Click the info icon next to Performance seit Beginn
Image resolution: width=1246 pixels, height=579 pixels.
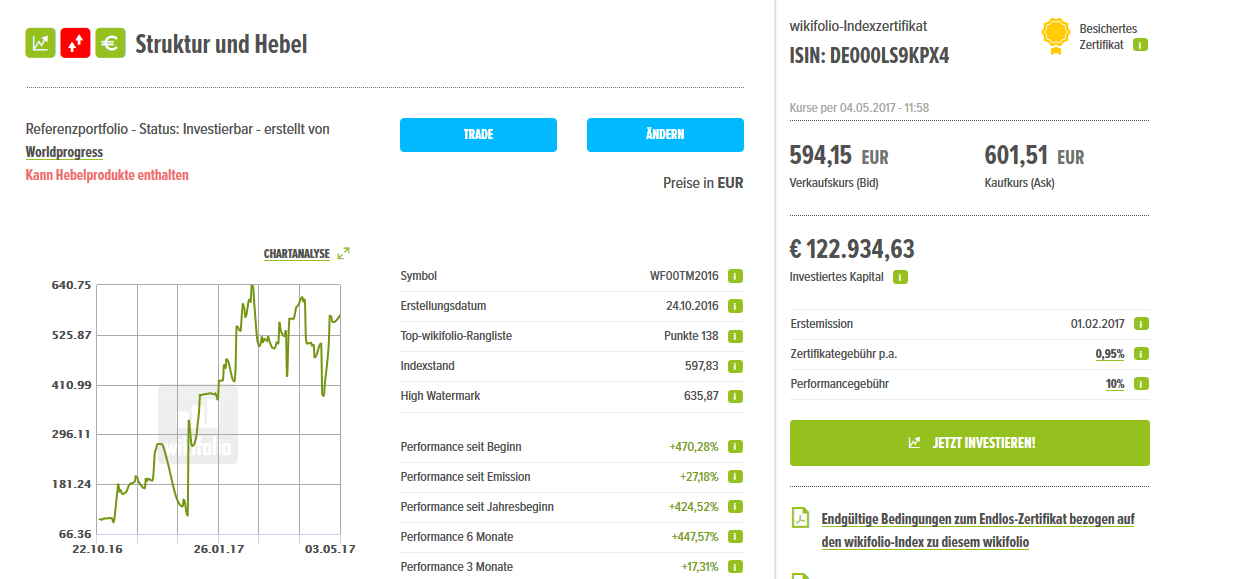coord(735,447)
